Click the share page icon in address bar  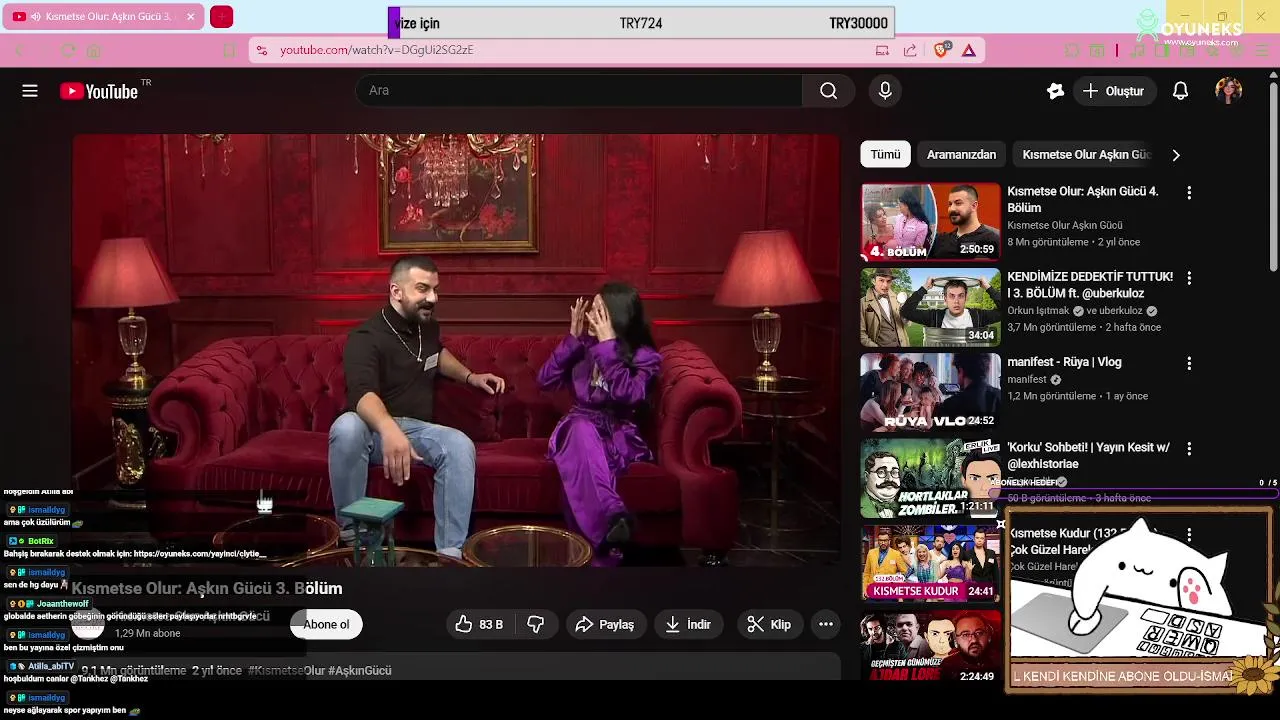[x=910, y=50]
